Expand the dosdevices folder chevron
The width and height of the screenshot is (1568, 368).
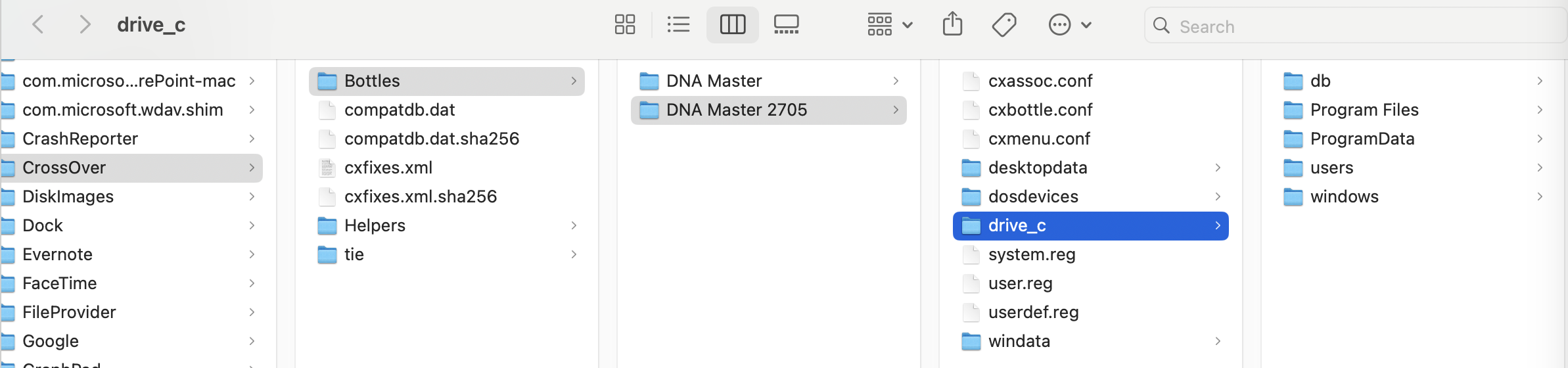(1218, 196)
